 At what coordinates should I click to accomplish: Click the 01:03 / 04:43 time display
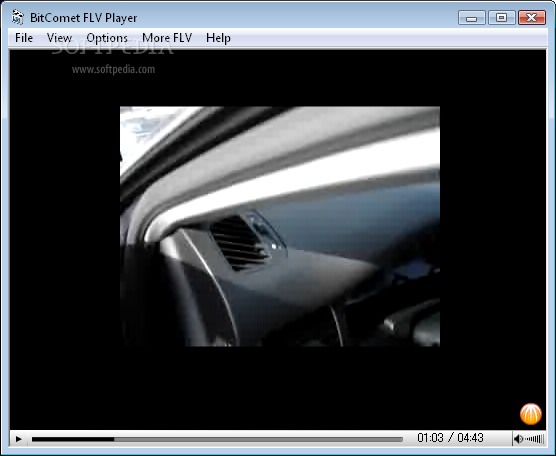pyautogui.click(x=450, y=438)
